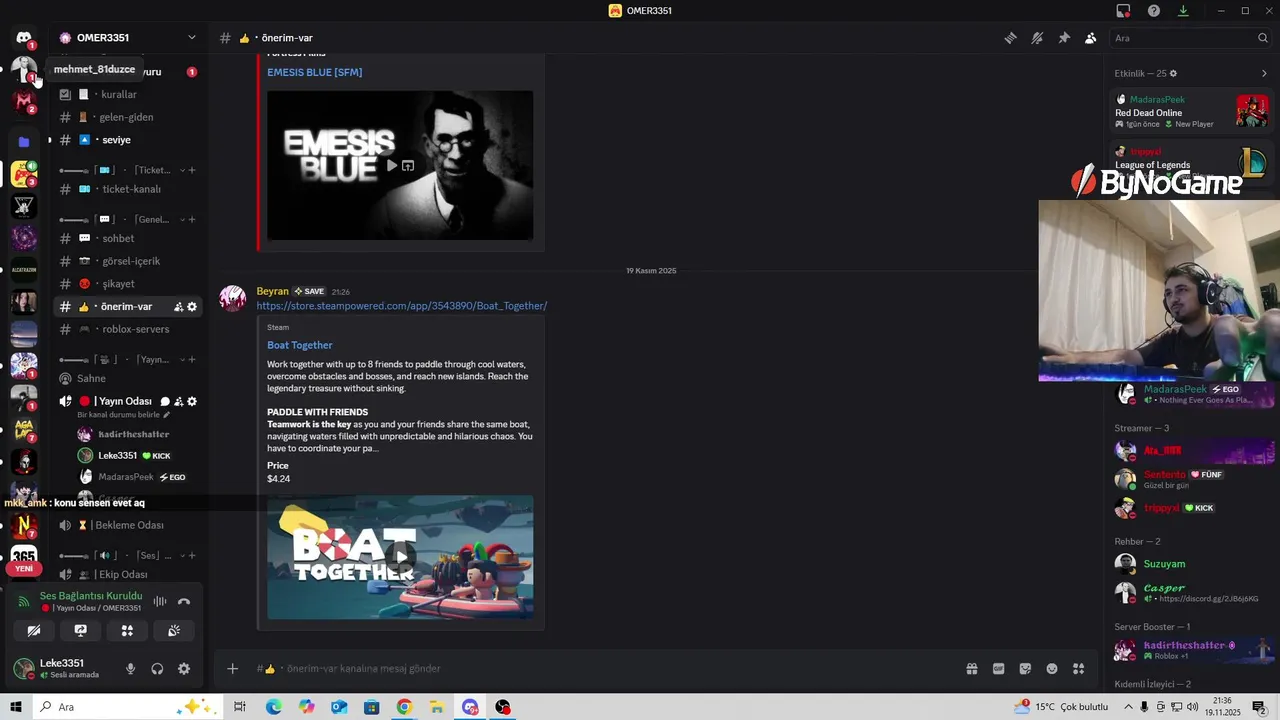
Task: Open chat of Yayın Odası voice channel
Action: [x=165, y=401]
